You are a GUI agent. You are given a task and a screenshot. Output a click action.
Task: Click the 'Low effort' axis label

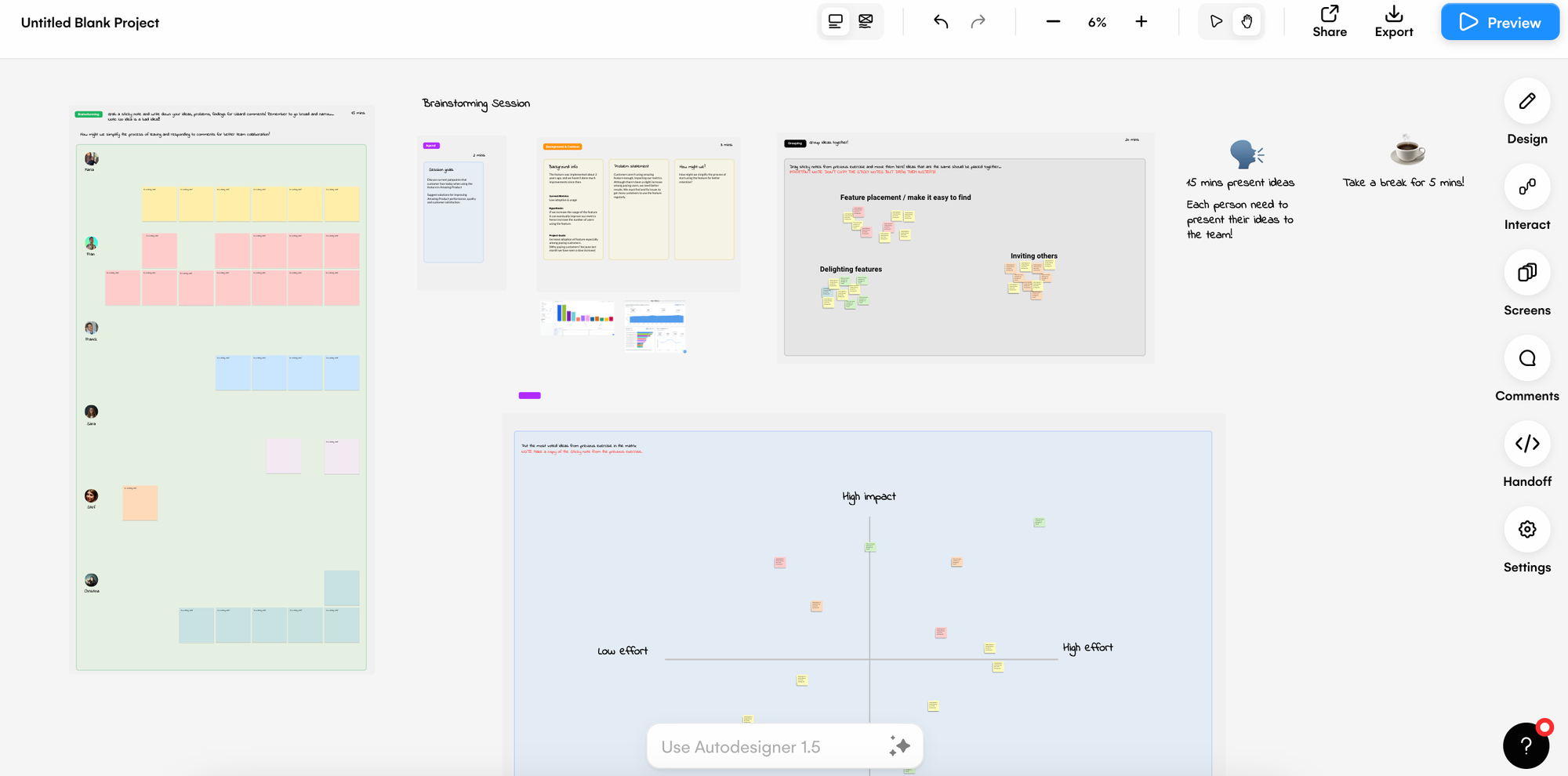[622, 651]
